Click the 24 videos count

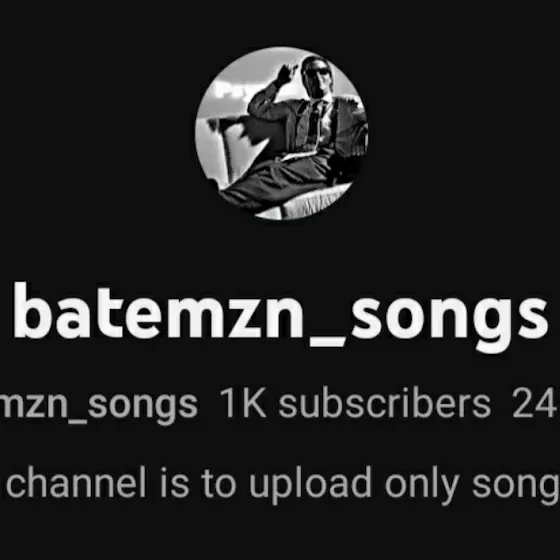click(x=536, y=402)
